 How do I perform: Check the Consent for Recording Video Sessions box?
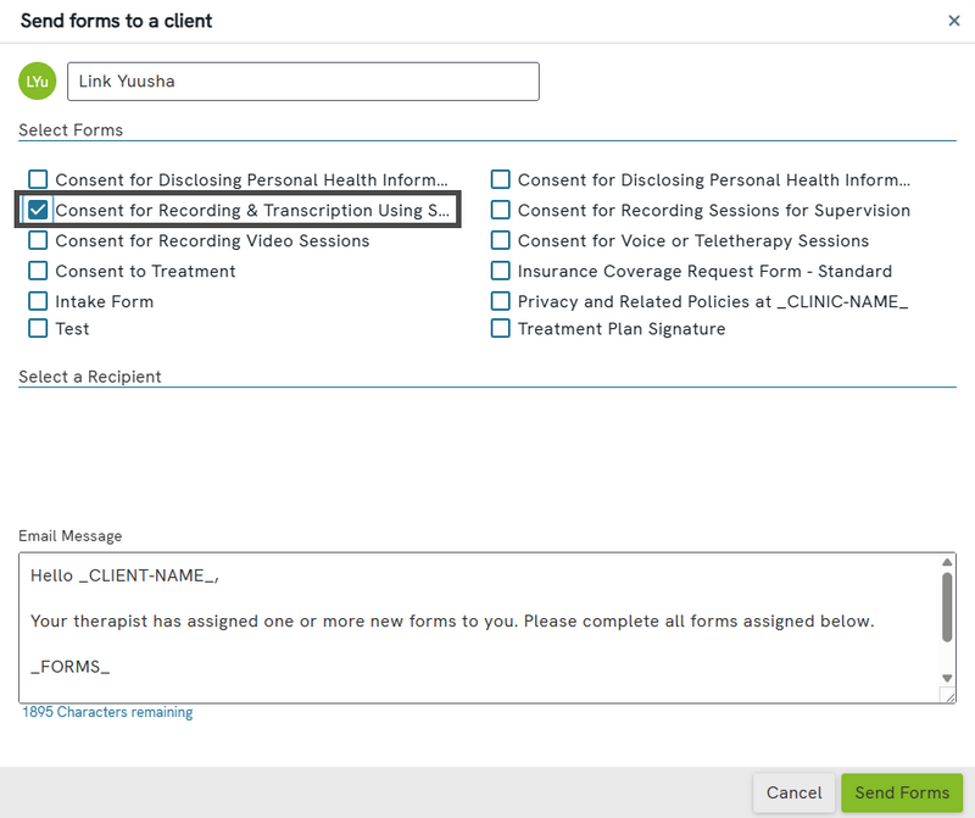click(38, 241)
